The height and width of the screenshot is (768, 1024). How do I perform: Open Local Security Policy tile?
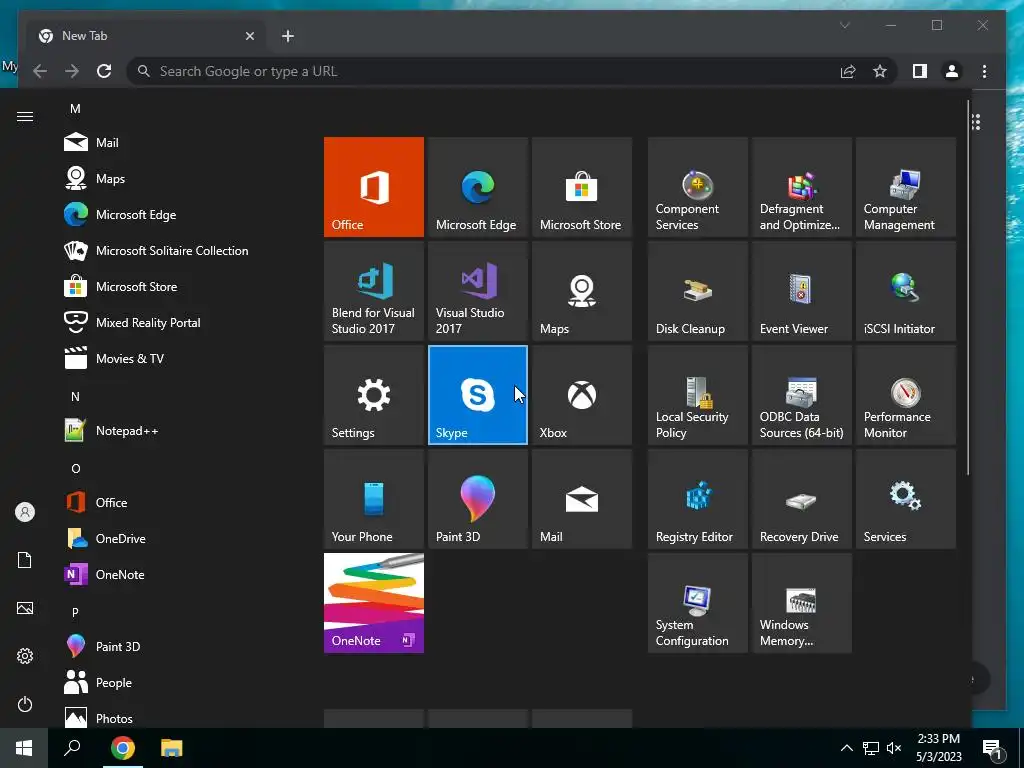point(697,395)
